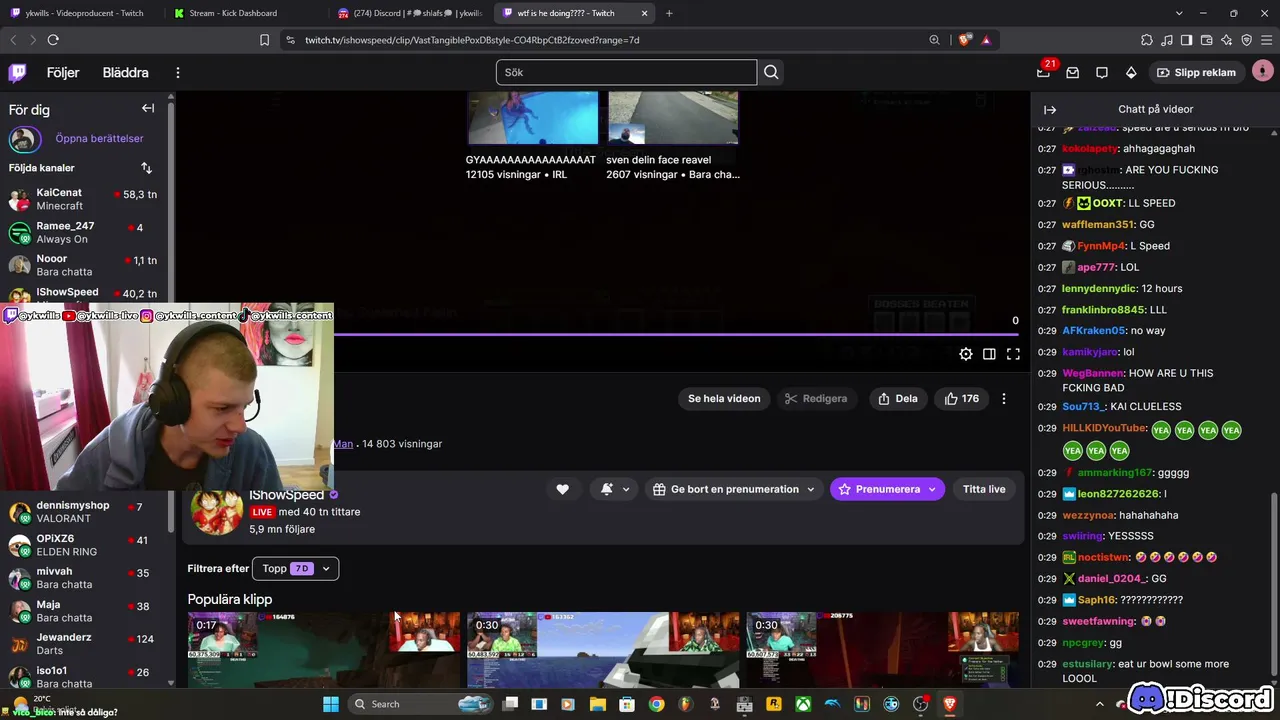Viewport: 1280px width, 720px height.
Task: Click the Dela share button
Action: 897,398
